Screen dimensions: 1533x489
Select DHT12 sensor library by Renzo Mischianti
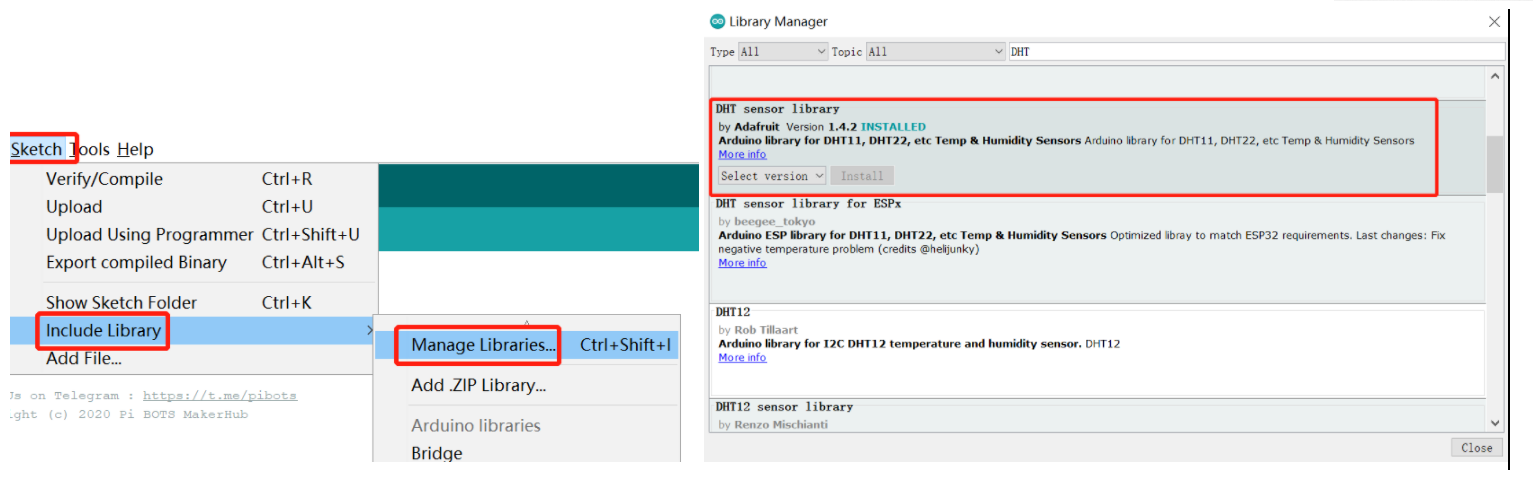click(x=1097, y=415)
